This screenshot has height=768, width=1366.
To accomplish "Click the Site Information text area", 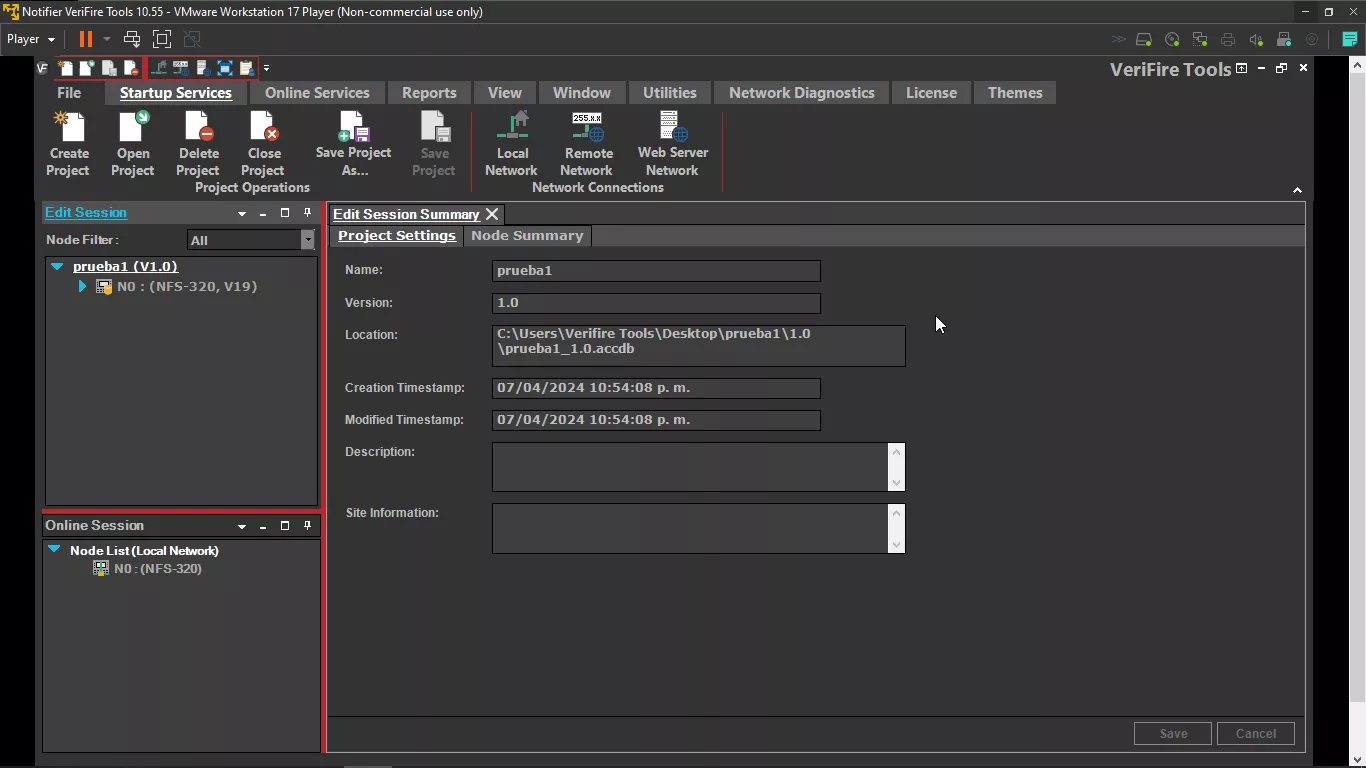I will [x=690, y=528].
